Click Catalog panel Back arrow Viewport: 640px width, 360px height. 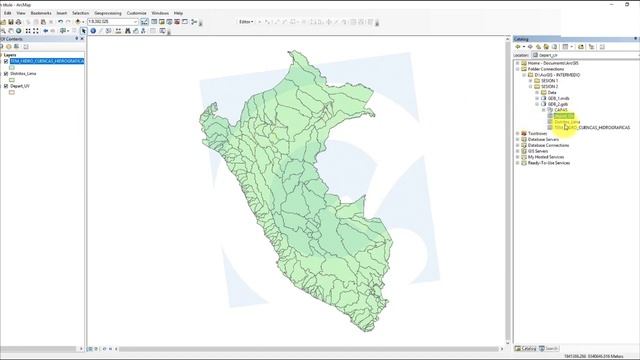click(x=518, y=47)
